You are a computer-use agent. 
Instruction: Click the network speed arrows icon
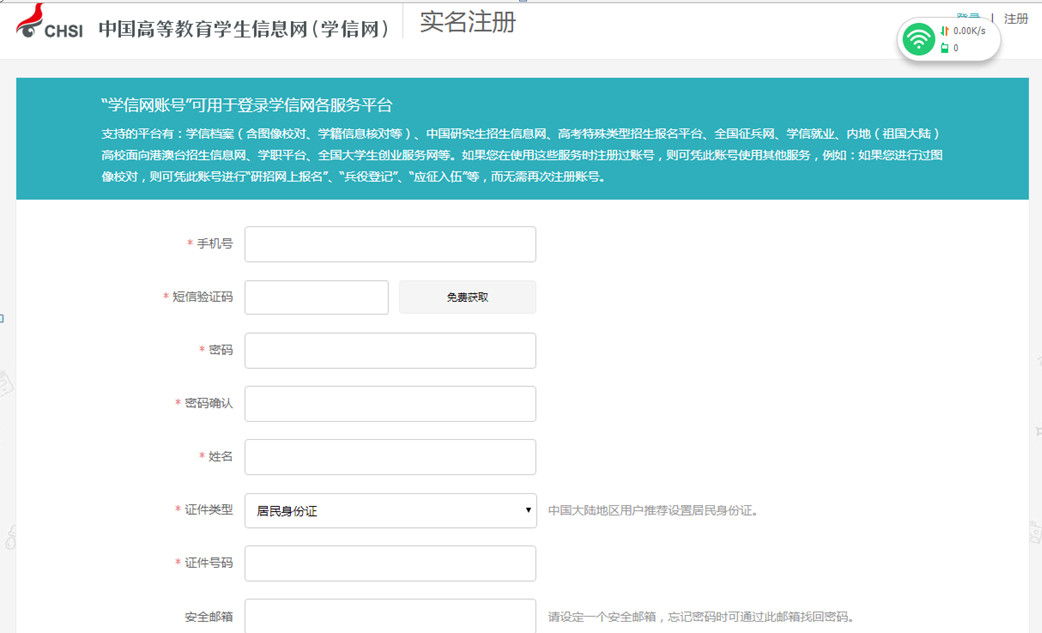tap(944, 31)
